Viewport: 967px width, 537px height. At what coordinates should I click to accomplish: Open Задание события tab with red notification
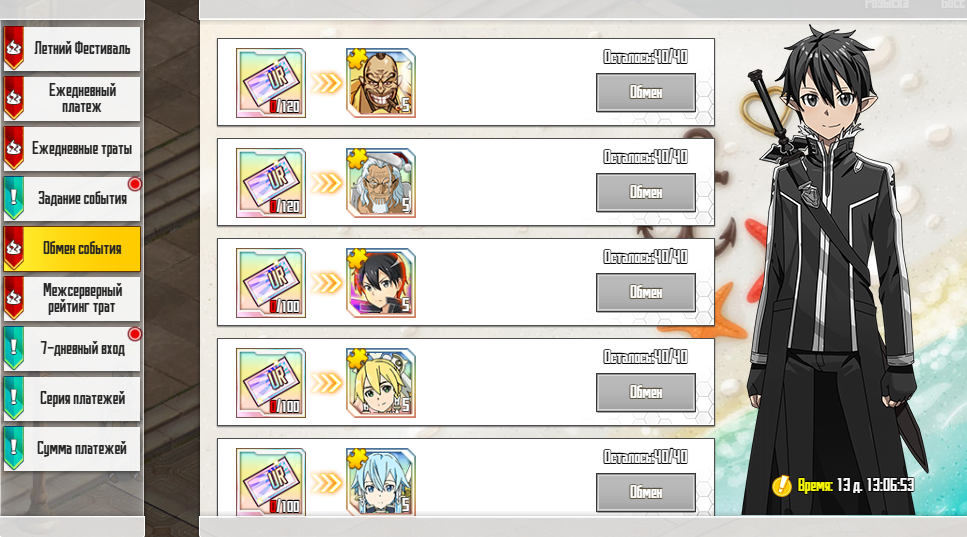[72, 199]
